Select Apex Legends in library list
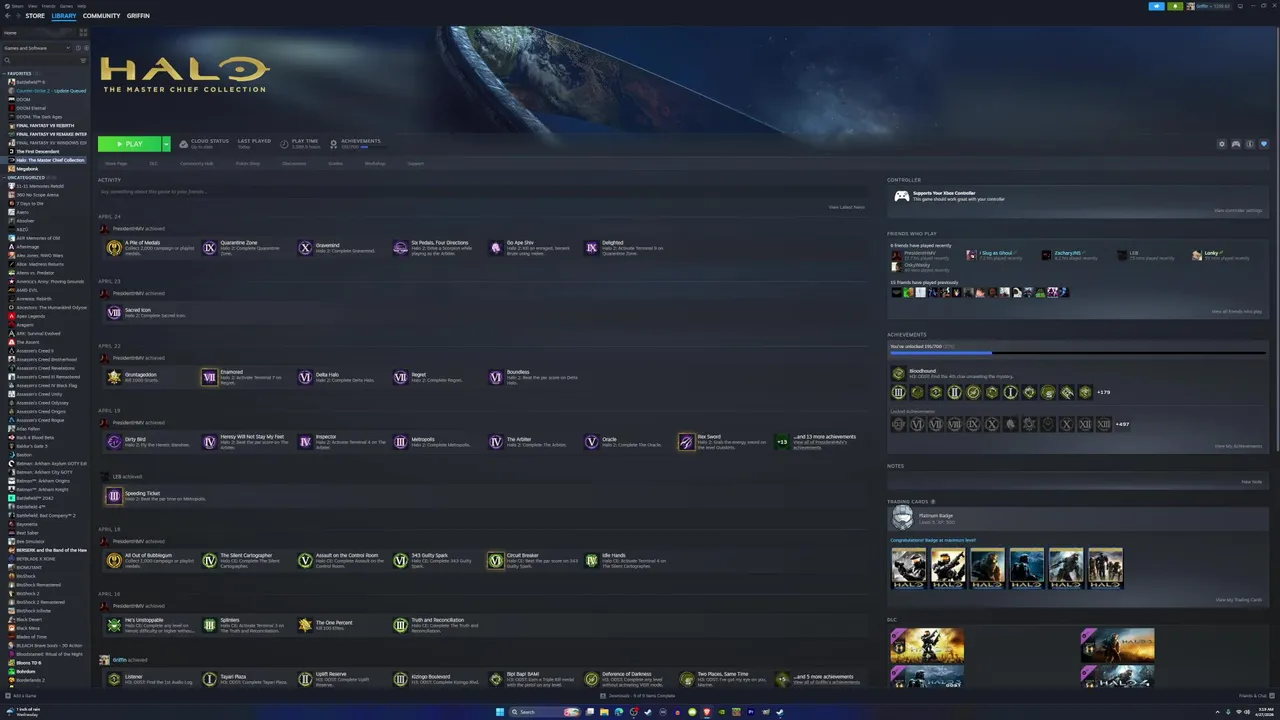Viewport: 1280px width, 720px height. 30,316
